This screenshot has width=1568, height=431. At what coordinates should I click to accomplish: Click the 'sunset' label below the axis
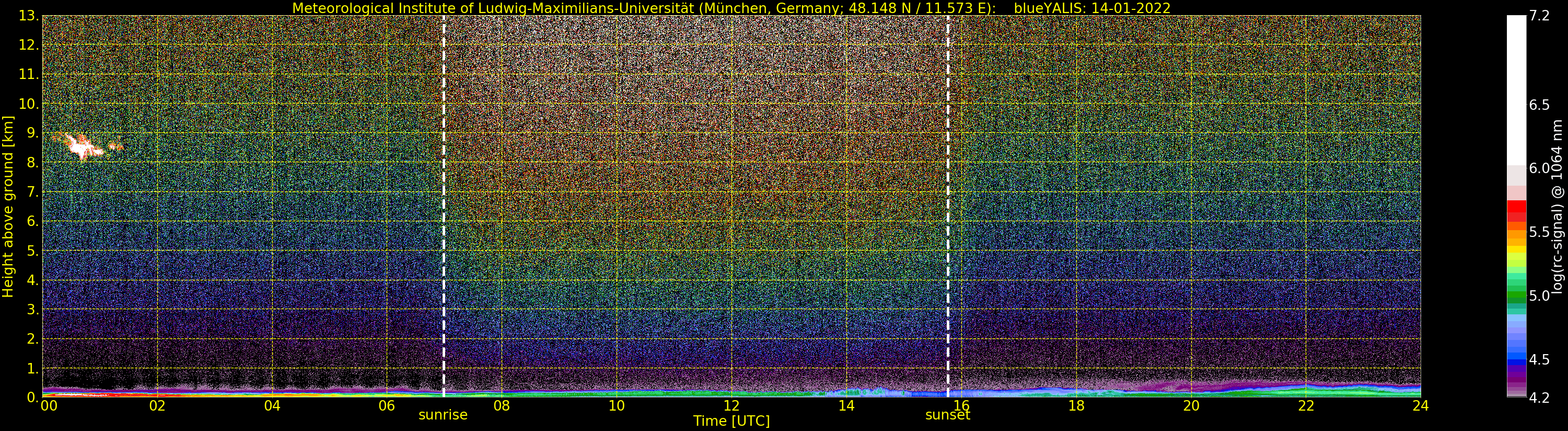pyautogui.click(x=948, y=415)
